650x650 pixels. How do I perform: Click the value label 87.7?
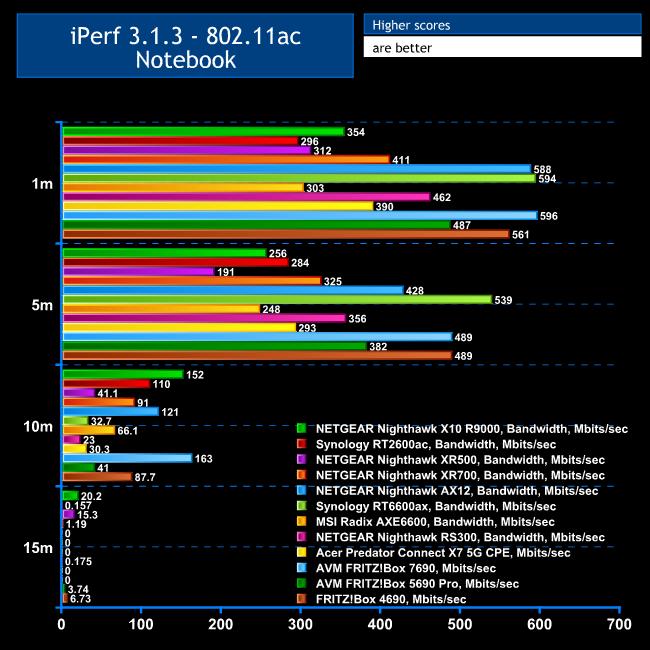point(145,478)
